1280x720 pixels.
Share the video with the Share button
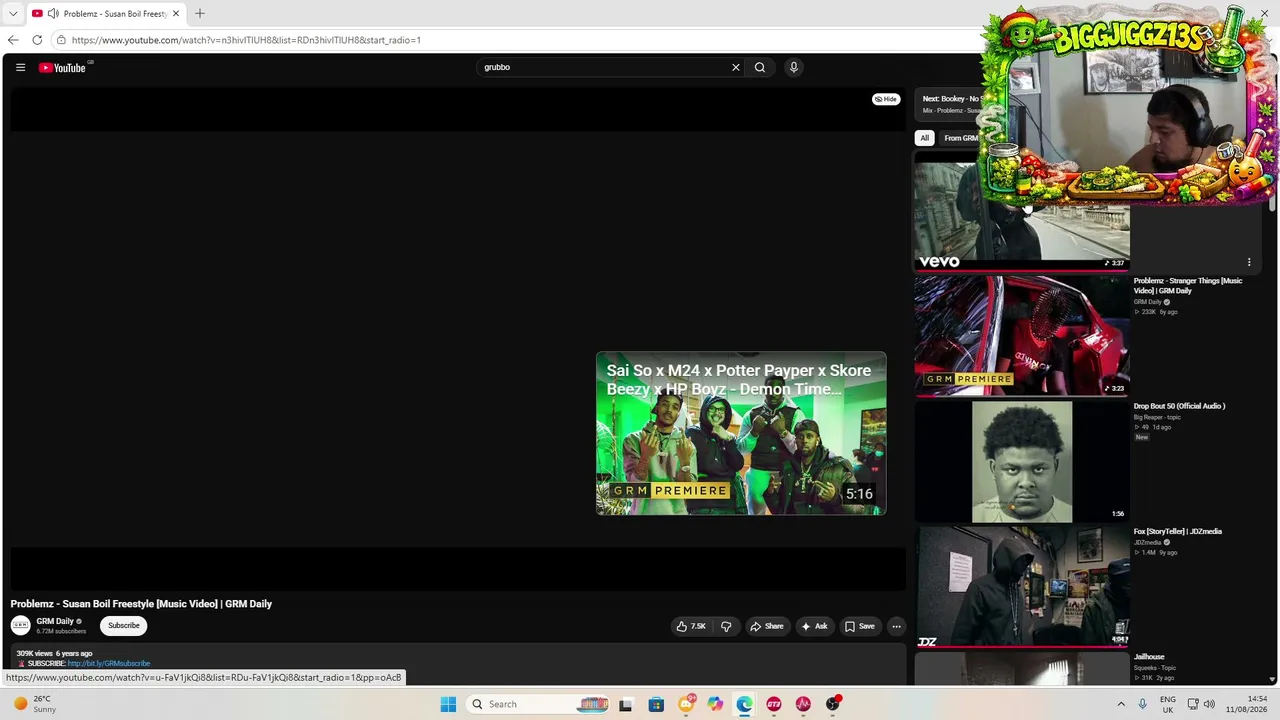point(767,626)
